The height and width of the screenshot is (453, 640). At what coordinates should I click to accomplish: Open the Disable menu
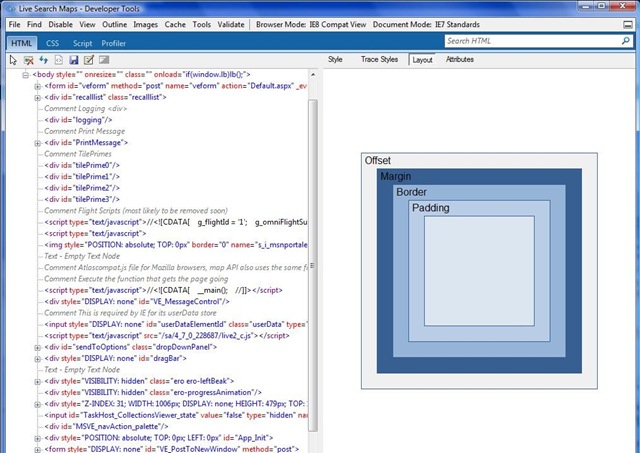coord(60,24)
